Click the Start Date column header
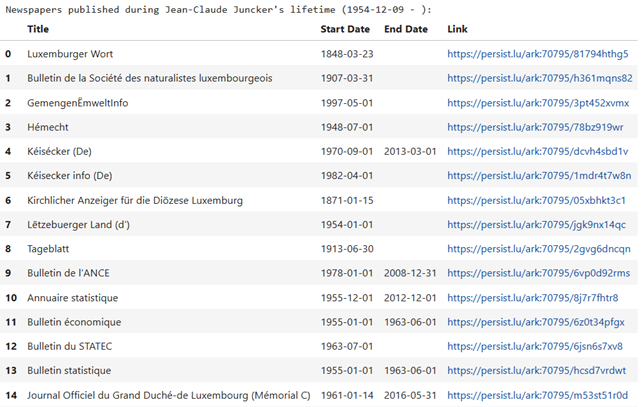The image size is (642, 407). [345, 29]
